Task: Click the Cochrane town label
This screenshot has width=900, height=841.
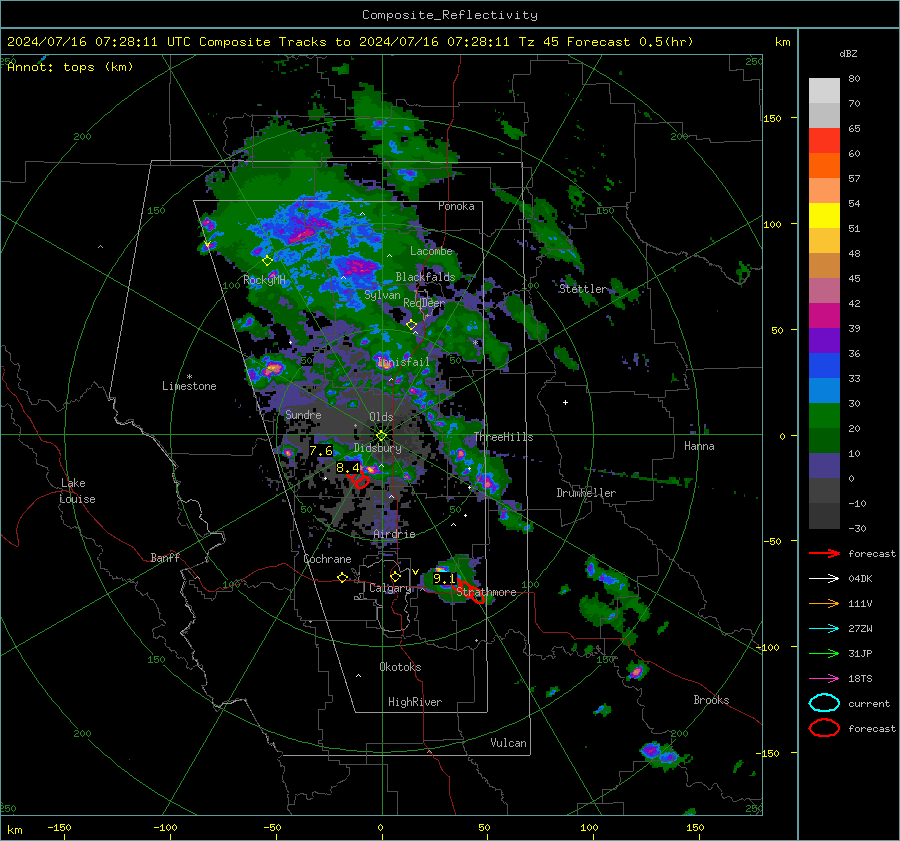Action: 327,559
